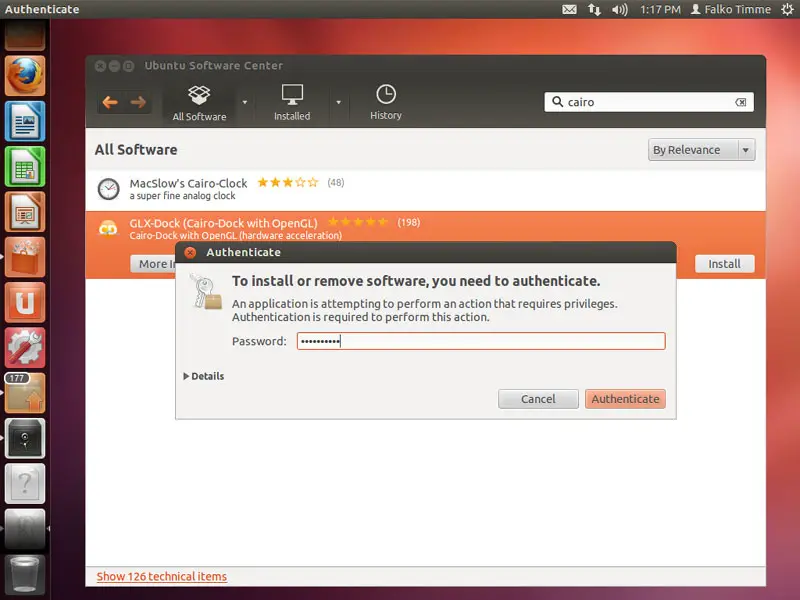The height and width of the screenshot is (600, 800).
Task: Open Update Manager showing 177 updates
Action: click(x=25, y=393)
